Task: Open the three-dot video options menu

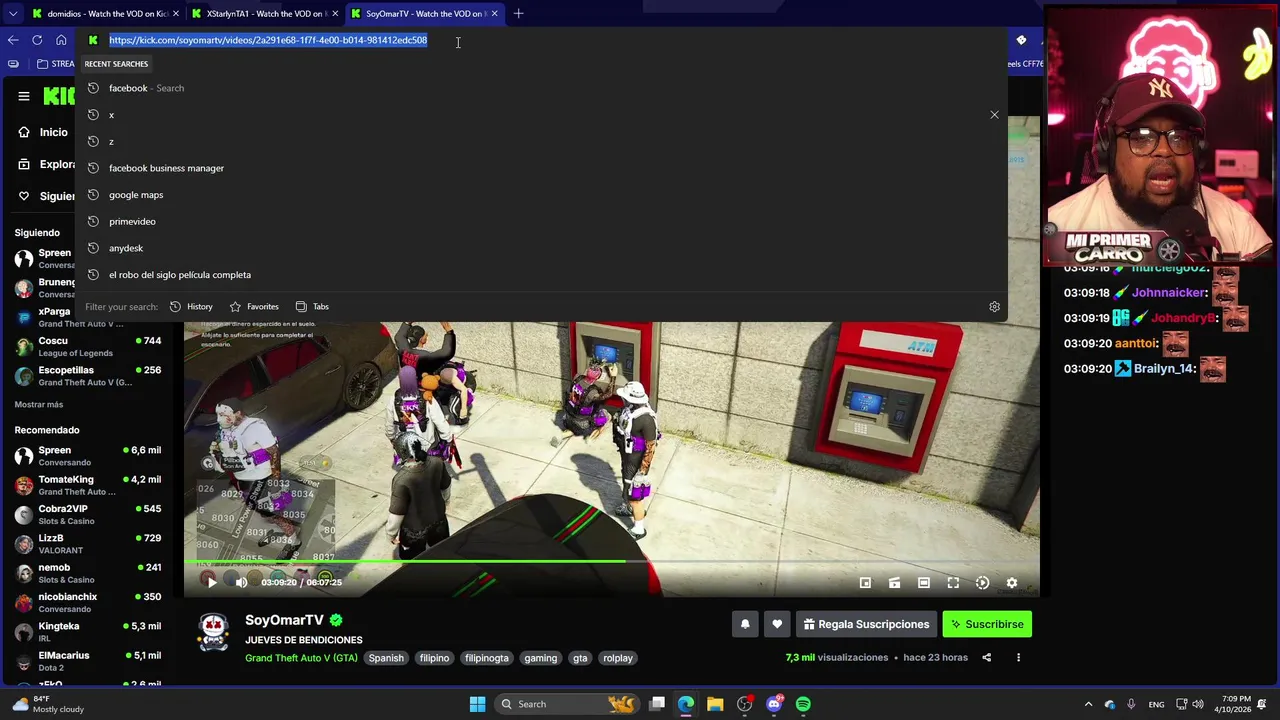Action: 1018,658
